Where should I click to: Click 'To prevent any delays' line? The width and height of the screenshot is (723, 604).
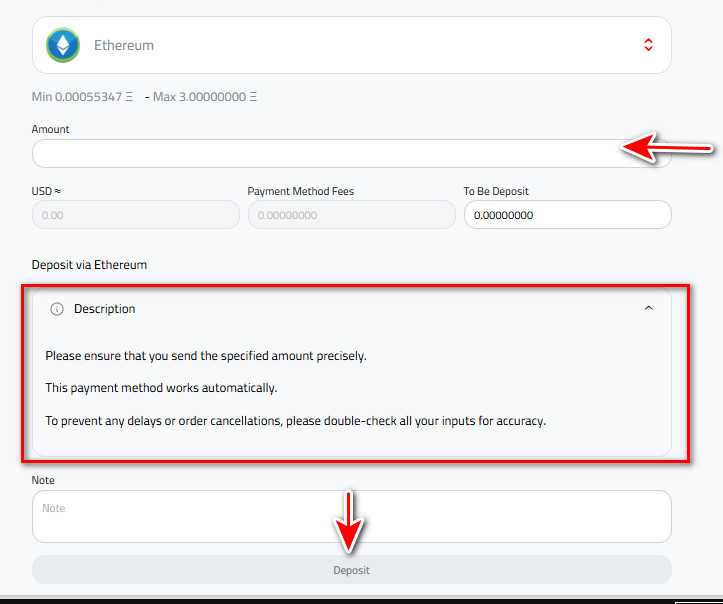(295, 421)
